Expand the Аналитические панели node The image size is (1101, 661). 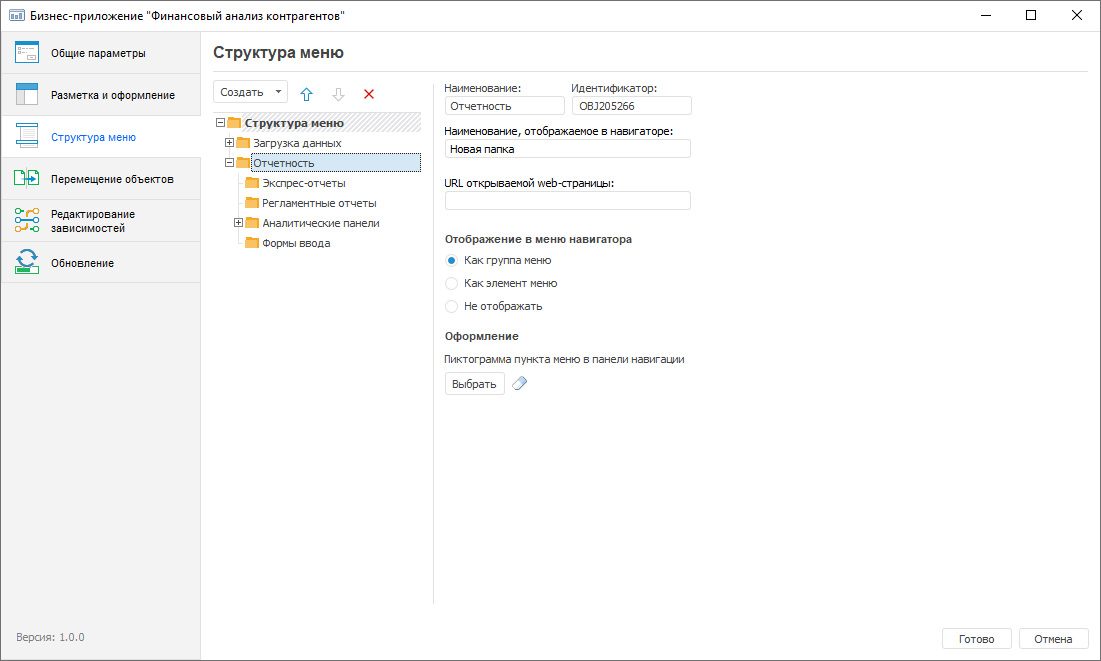pos(238,223)
